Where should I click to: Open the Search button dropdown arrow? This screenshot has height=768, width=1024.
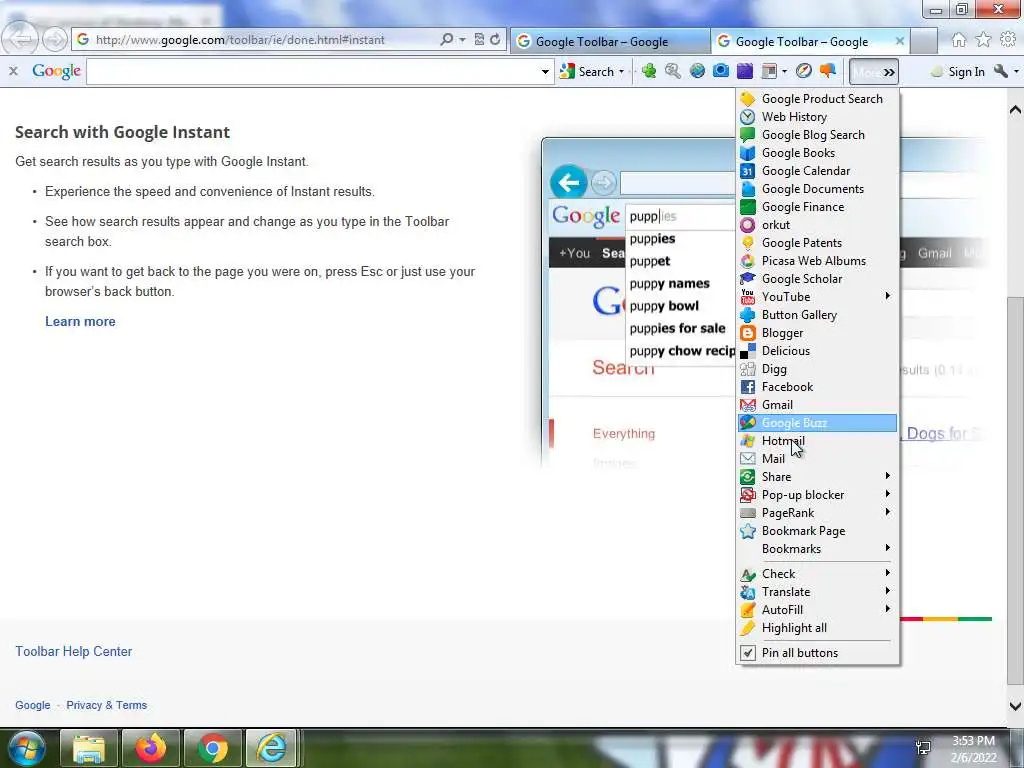[x=621, y=72]
